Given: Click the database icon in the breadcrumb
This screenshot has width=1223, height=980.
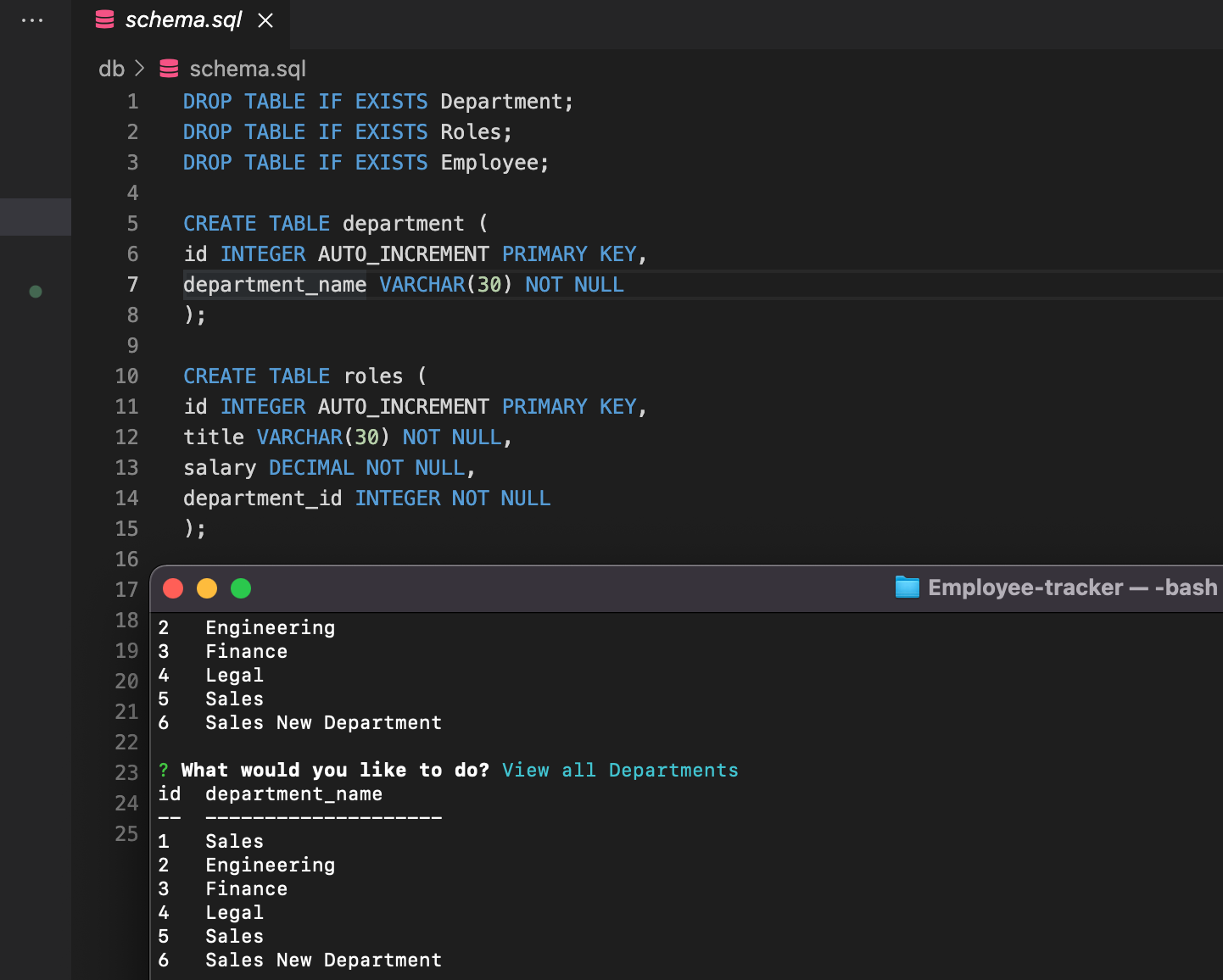Looking at the screenshot, I should point(170,69).
